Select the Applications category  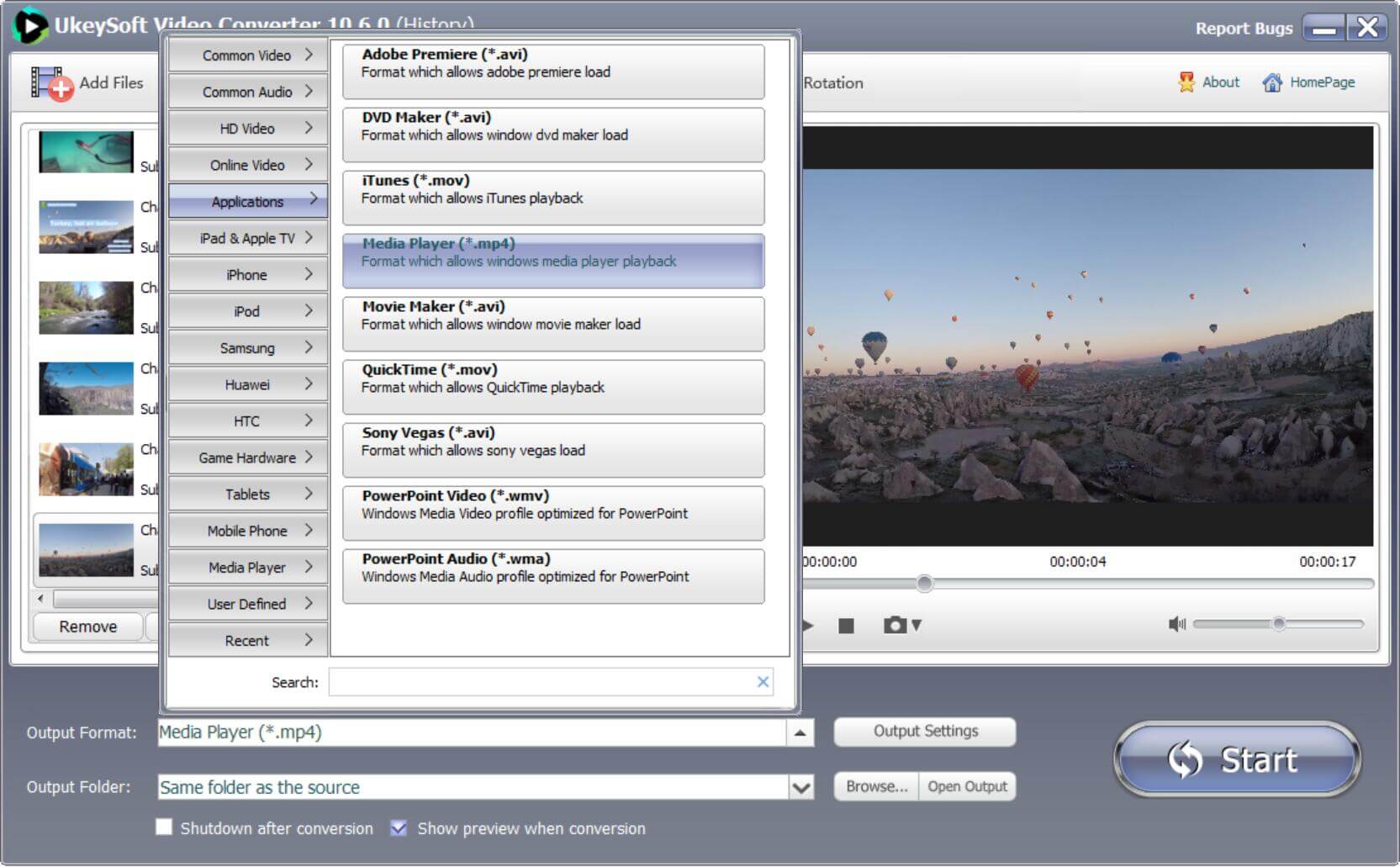point(248,202)
